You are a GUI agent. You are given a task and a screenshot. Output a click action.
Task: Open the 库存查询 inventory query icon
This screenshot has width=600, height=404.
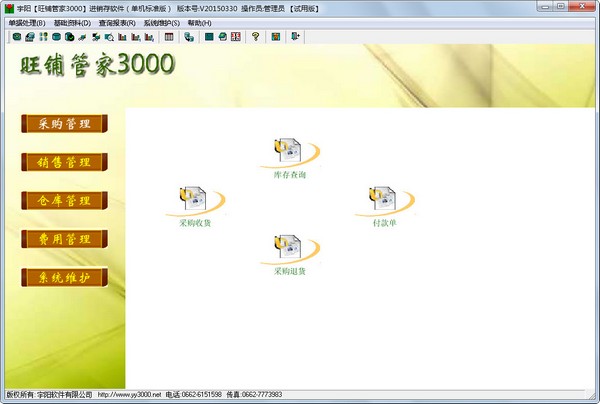(290, 158)
